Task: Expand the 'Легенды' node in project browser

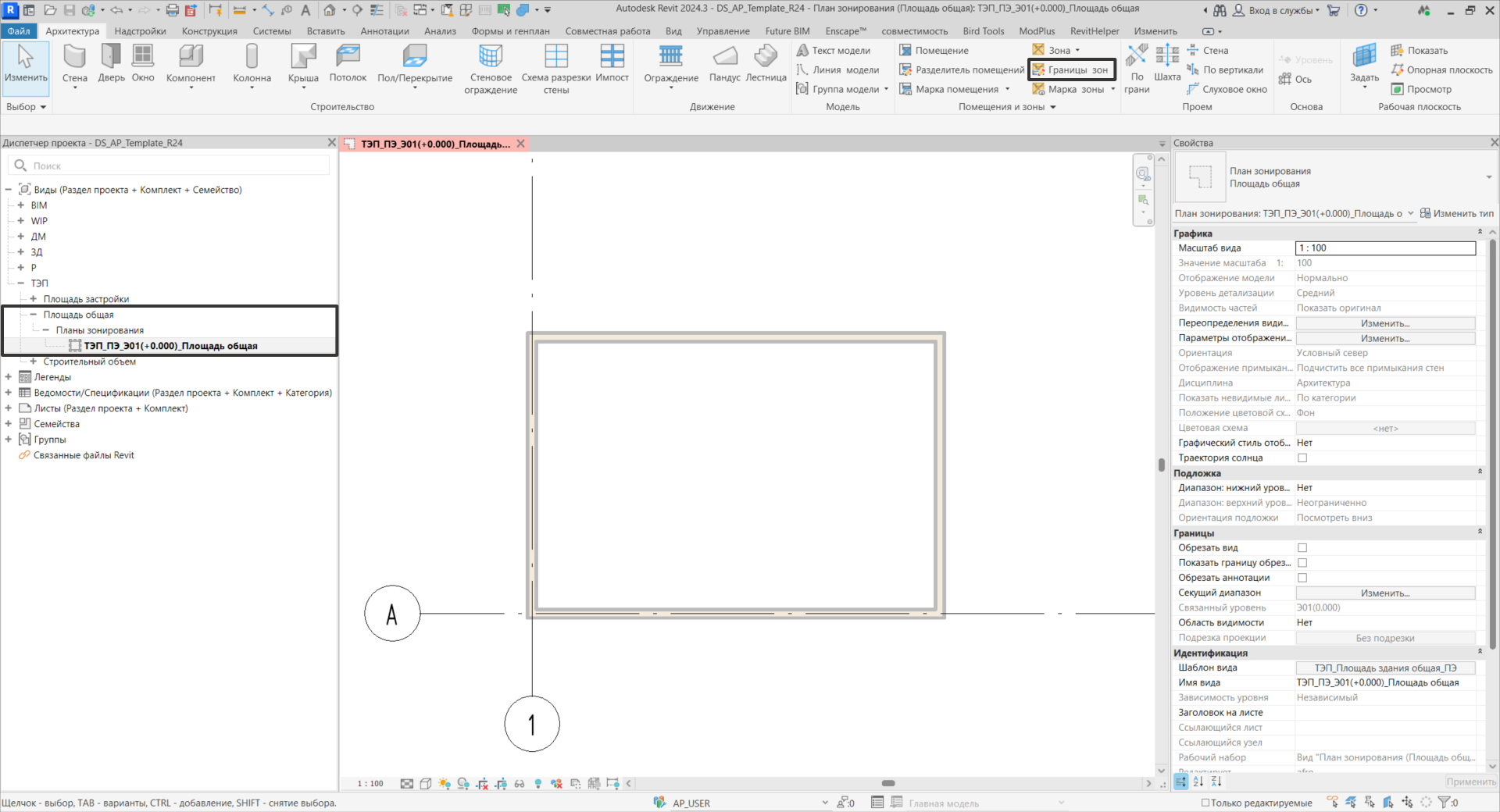Action: tap(9, 377)
